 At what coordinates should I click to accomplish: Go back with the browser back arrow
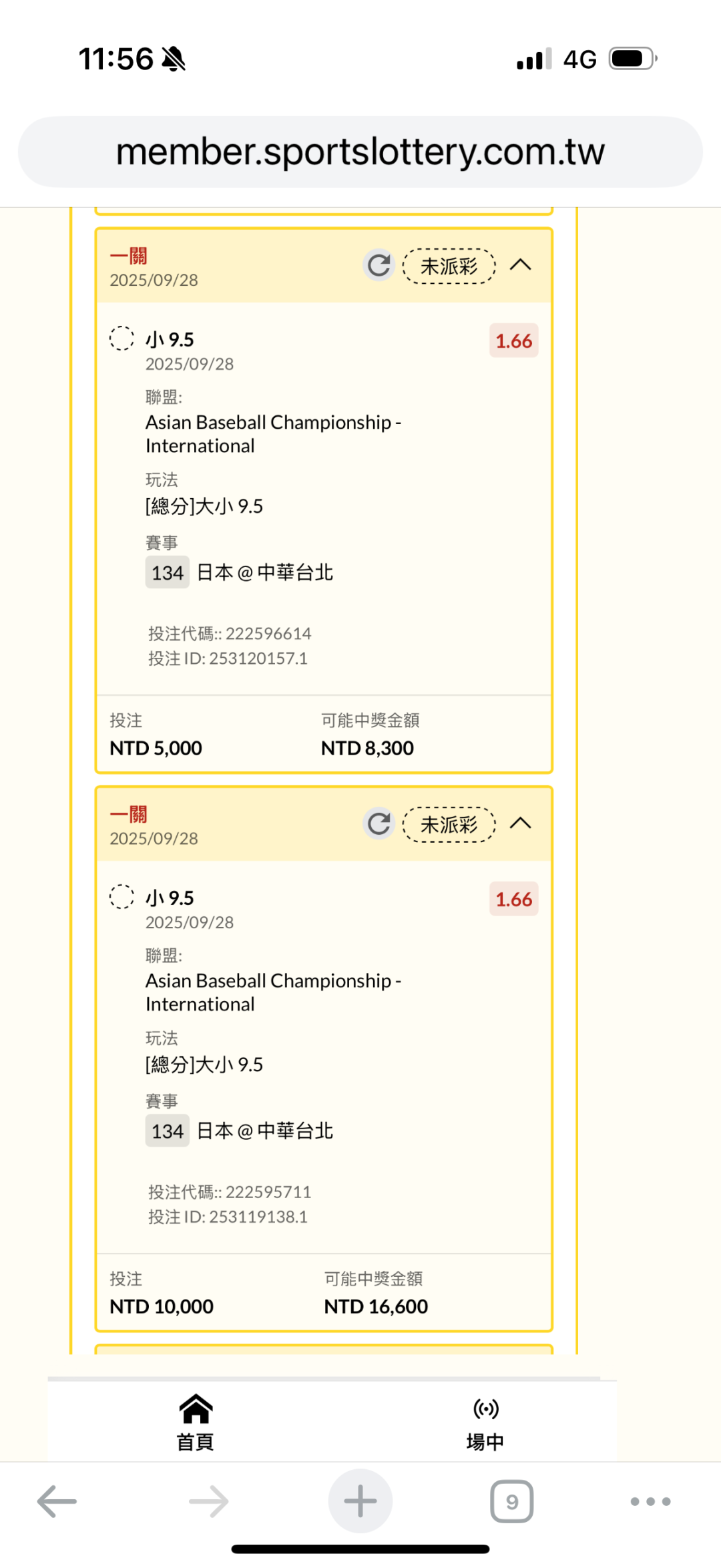click(x=57, y=1502)
